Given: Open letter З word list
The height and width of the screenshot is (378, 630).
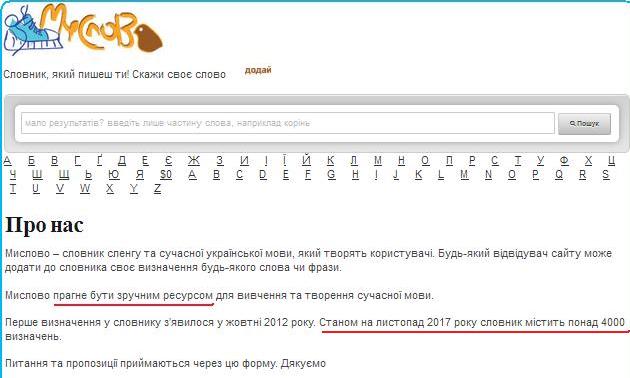Looking at the screenshot, I should point(219,161).
